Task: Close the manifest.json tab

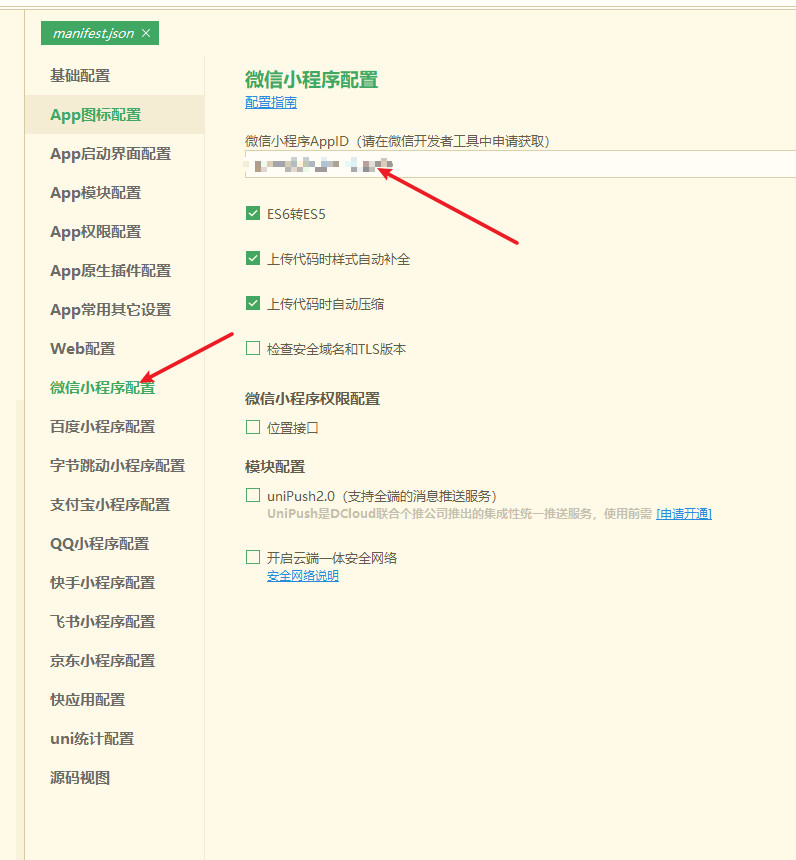Action: 146,33
